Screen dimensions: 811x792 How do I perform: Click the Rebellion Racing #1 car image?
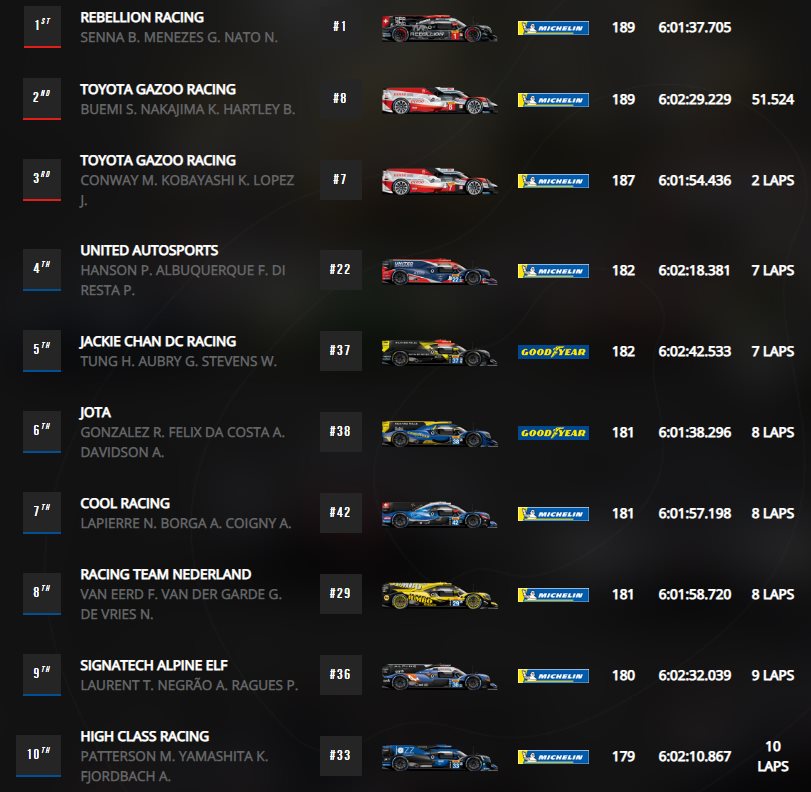439,28
